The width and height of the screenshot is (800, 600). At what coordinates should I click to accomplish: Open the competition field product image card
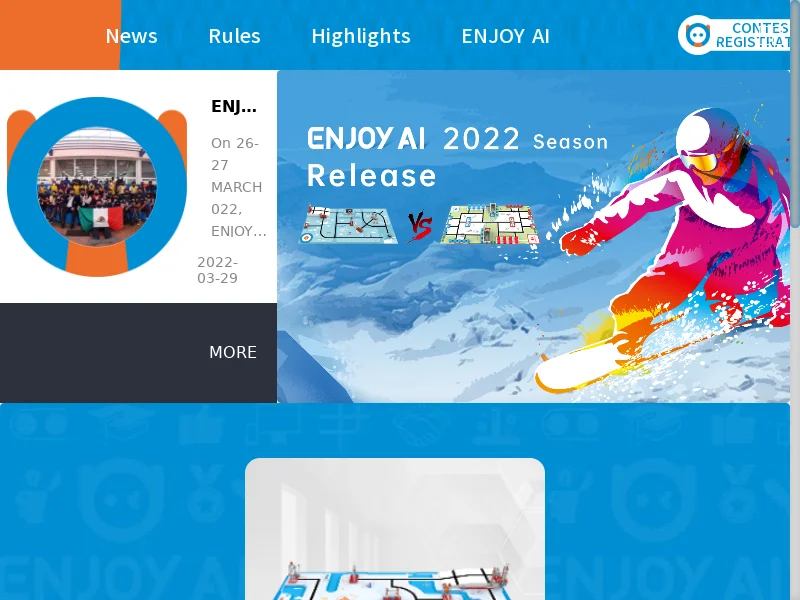(x=395, y=529)
